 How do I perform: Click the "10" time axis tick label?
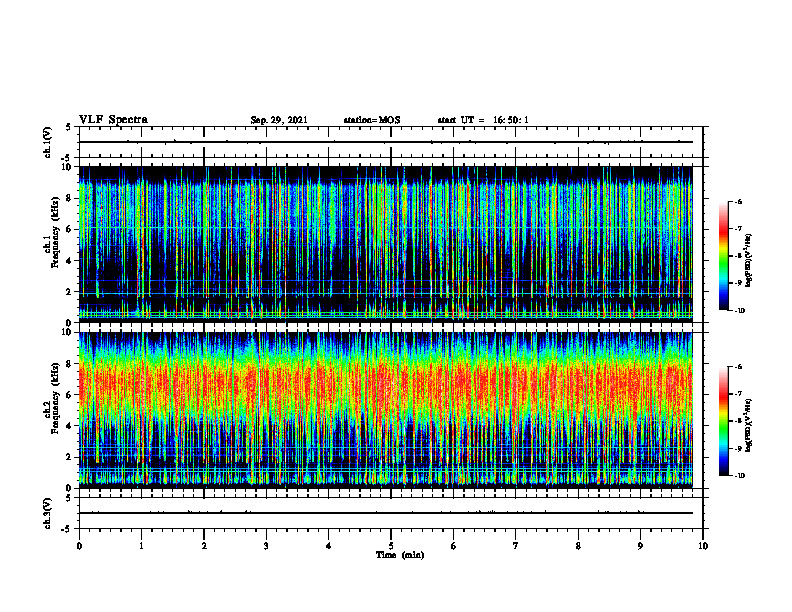[x=703, y=546]
